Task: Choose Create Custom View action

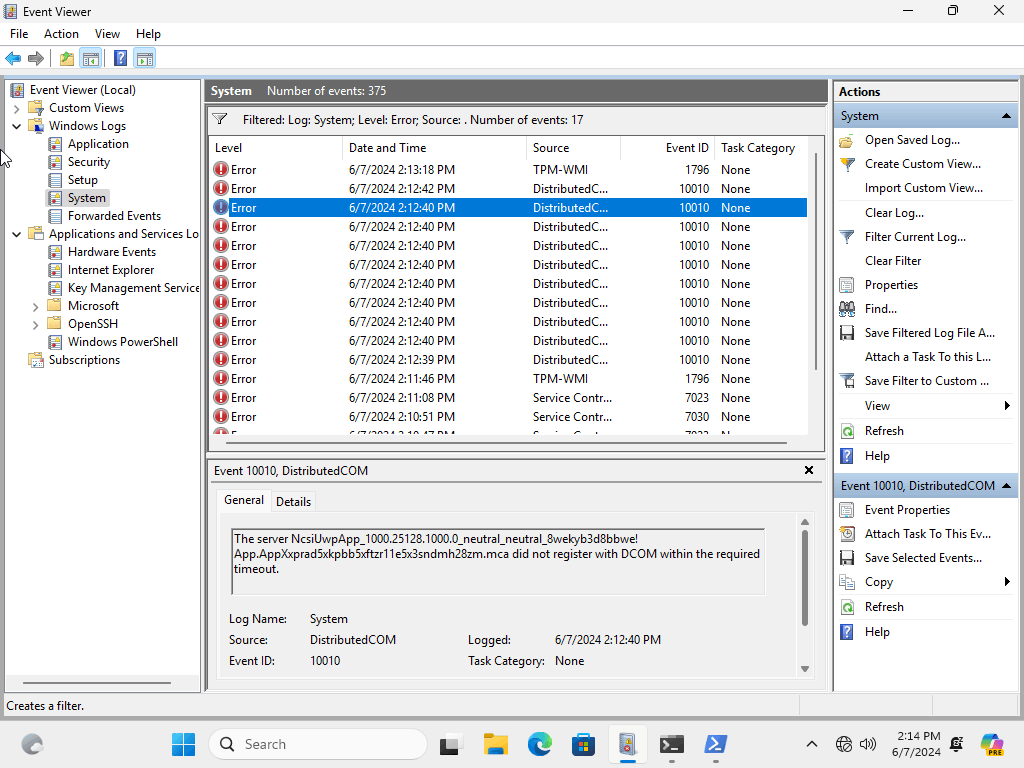Action: tap(923, 164)
